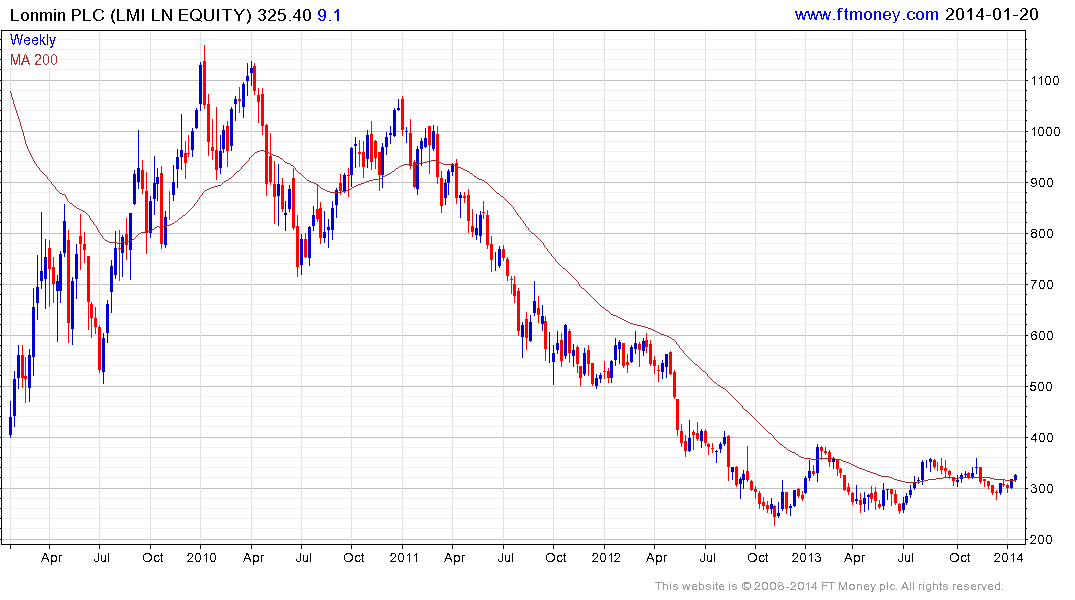The height and width of the screenshot is (600, 1075).
Task: Select the Weekly interval label
Action: pos(33,40)
